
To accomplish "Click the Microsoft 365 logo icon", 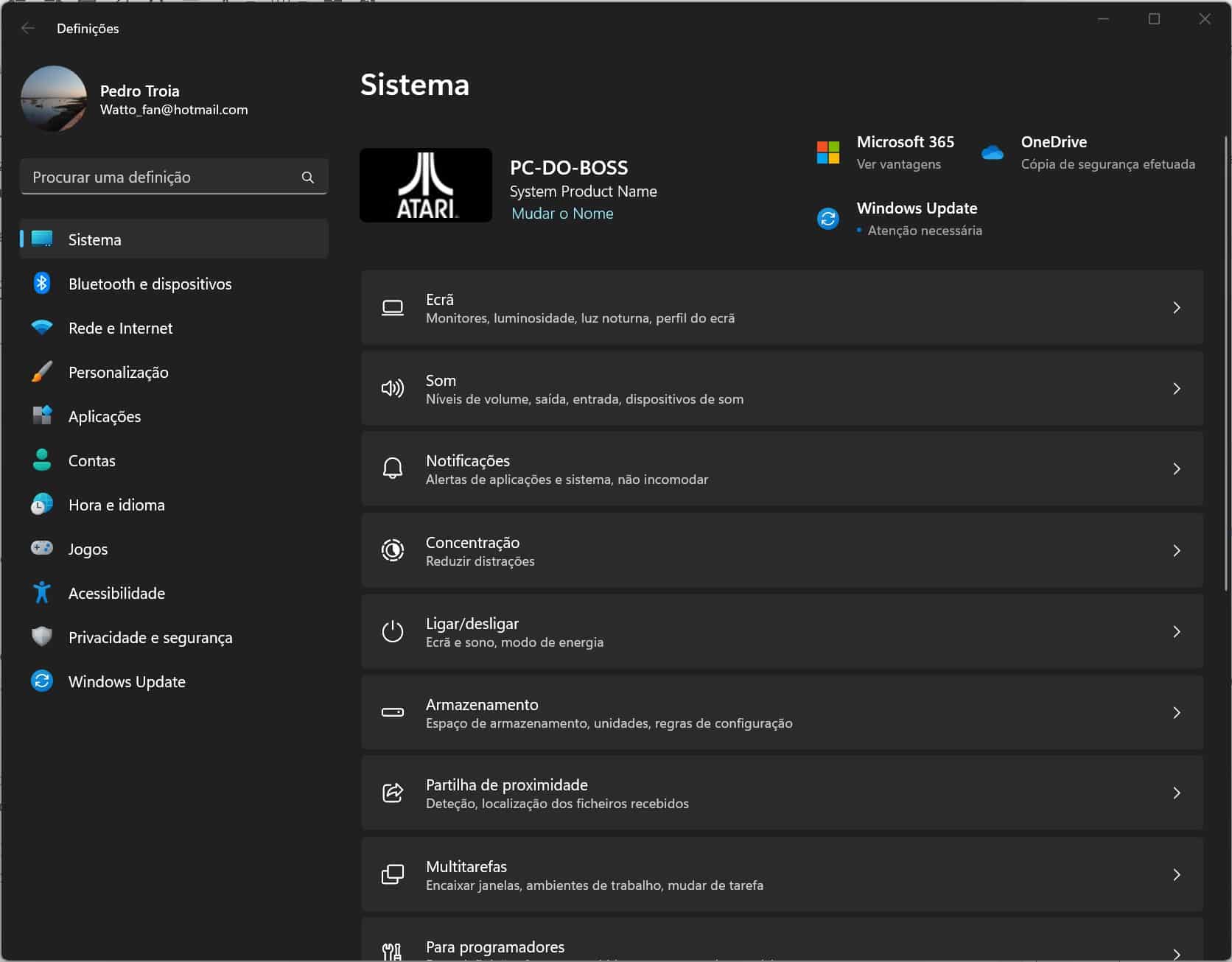I will 828,152.
